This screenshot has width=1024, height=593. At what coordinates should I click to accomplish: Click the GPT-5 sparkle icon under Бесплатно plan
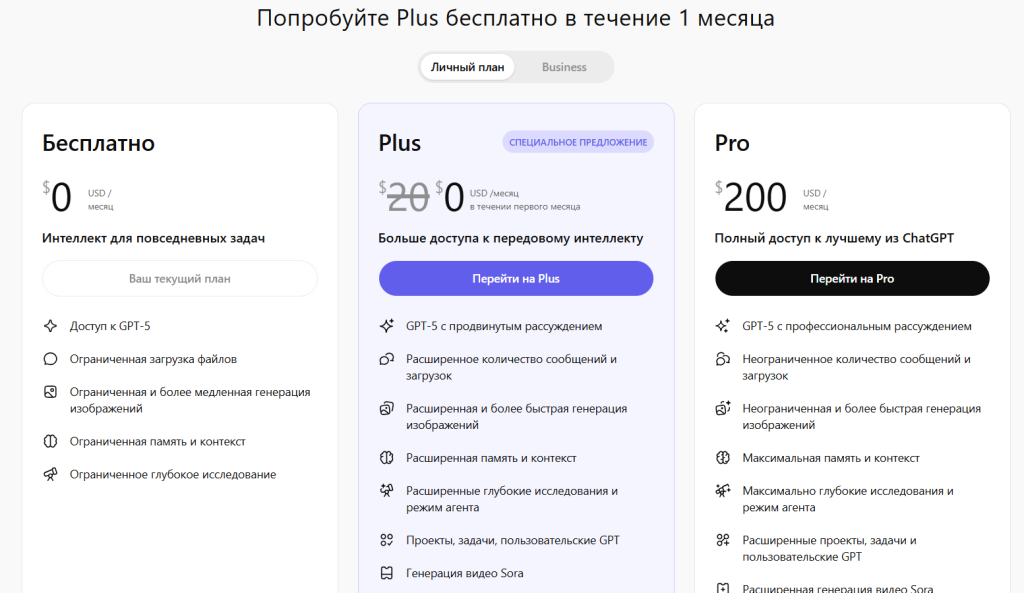click(50, 325)
